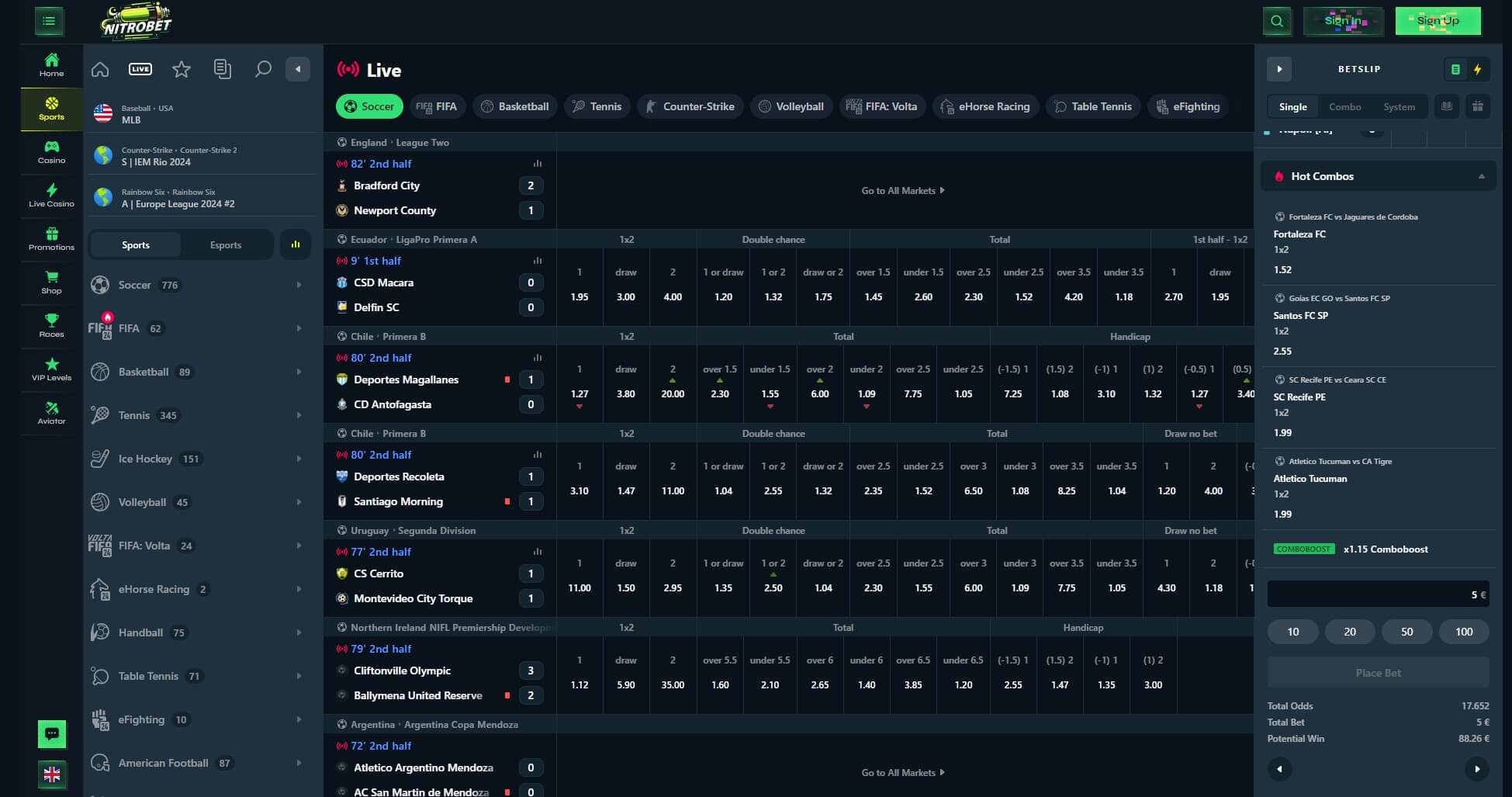
Task: Launch Aviator game from sidebar
Action: coord(51,413)
